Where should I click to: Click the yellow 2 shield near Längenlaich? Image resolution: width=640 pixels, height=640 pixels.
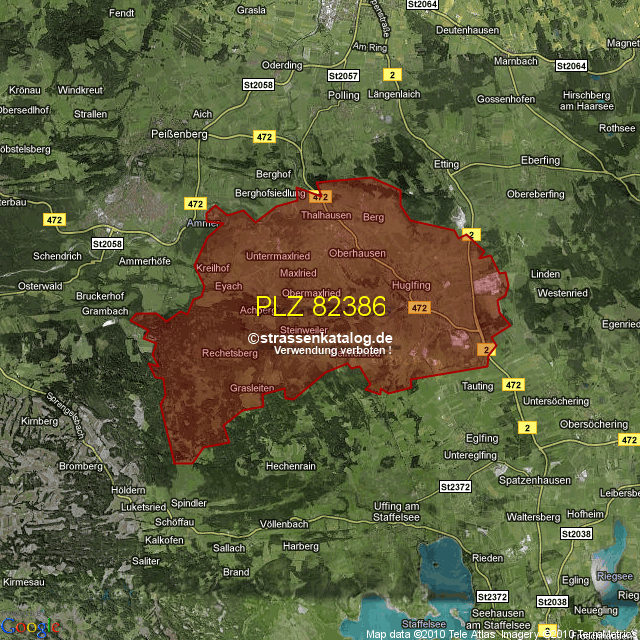pos(393,75)
